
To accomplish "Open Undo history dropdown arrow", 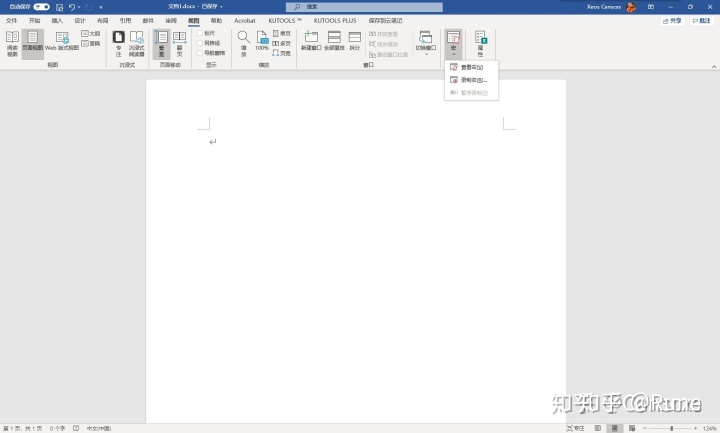I will coord(79,7).
